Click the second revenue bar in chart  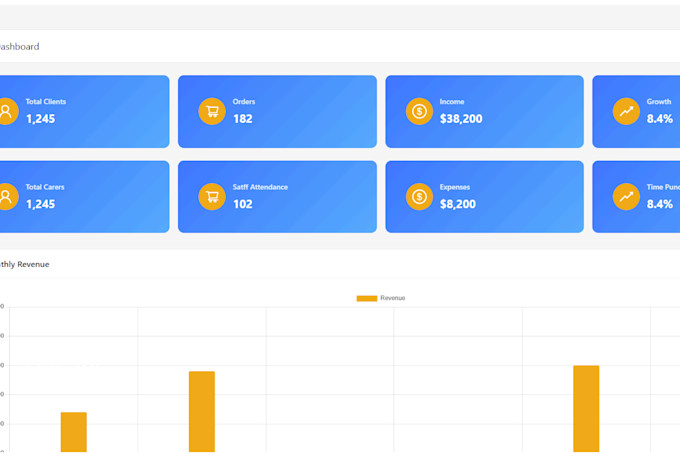[202, 412]
